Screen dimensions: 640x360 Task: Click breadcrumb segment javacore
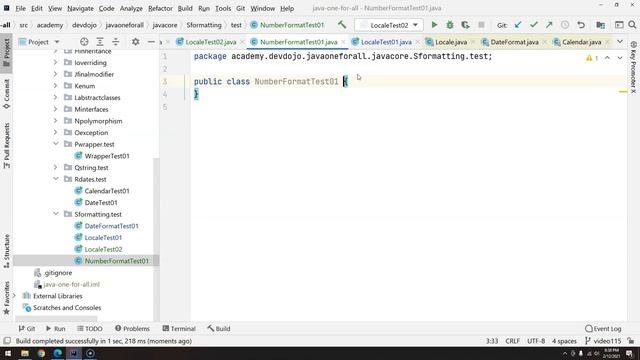[165, 25]
